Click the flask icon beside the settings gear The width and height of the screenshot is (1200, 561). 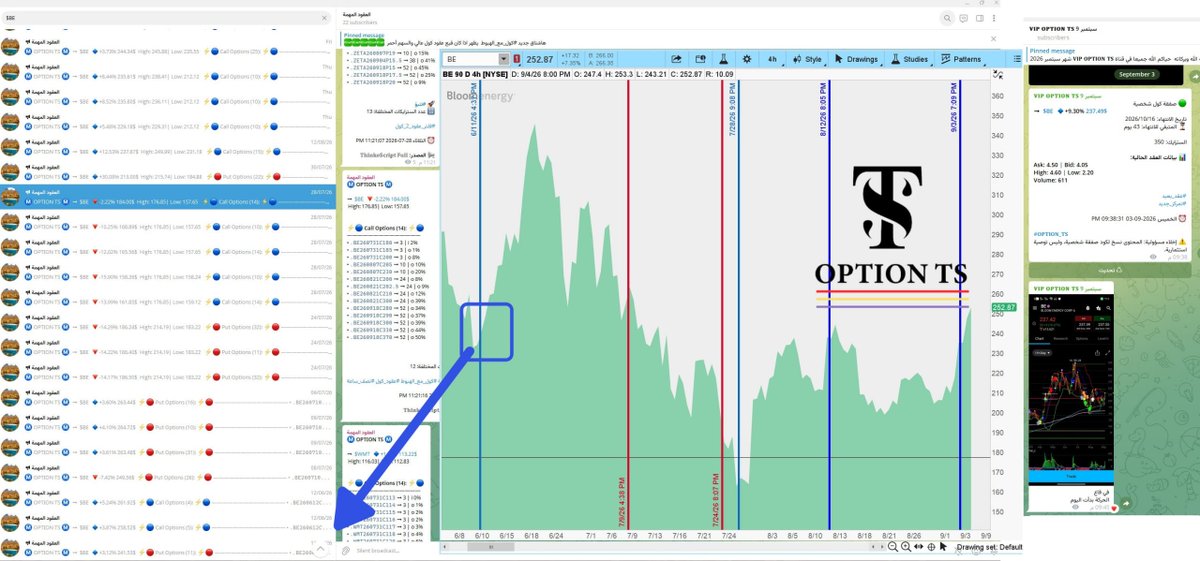(723, 59)
